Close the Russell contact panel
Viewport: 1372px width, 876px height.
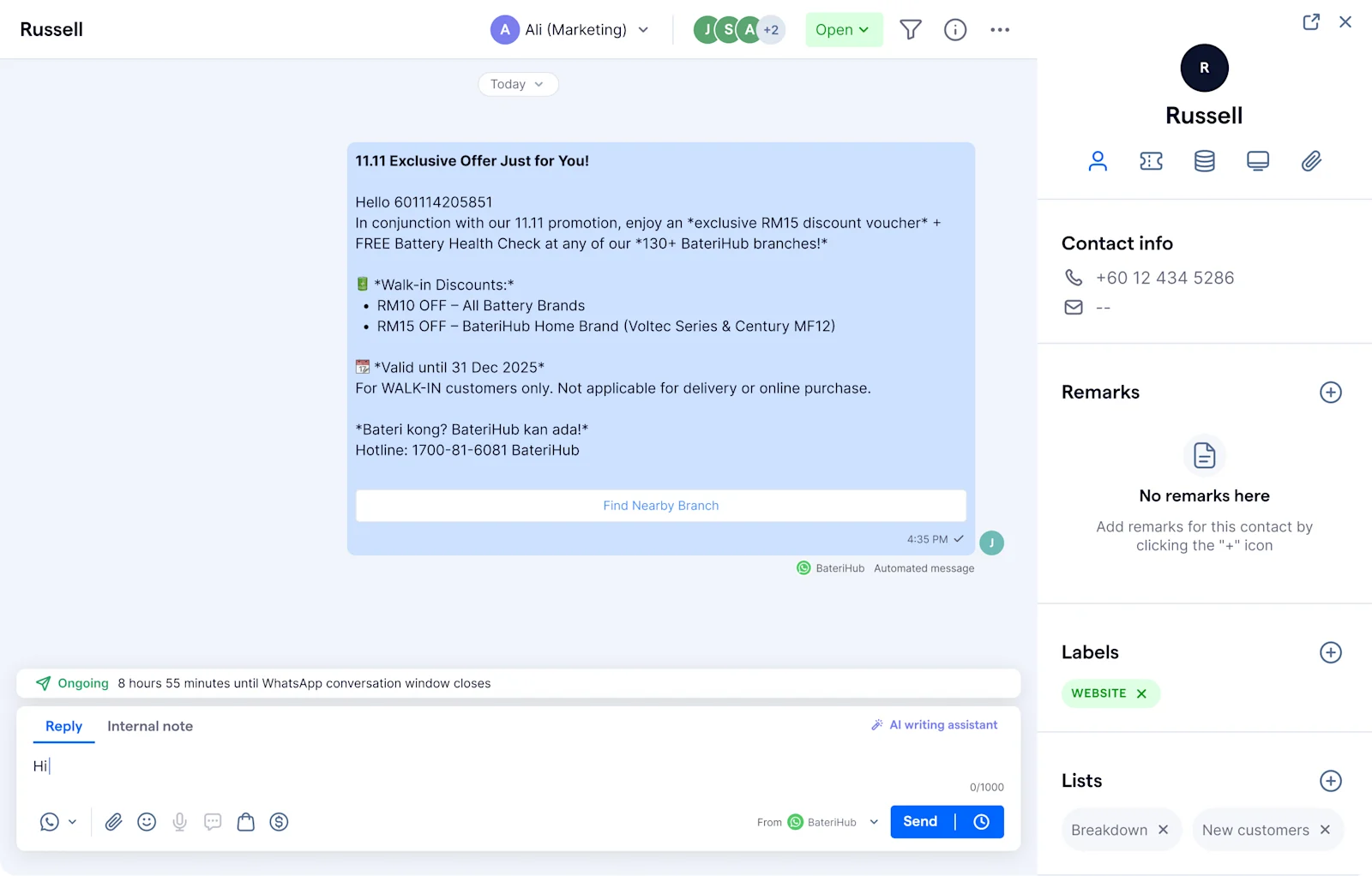(x=1345, y=22)
